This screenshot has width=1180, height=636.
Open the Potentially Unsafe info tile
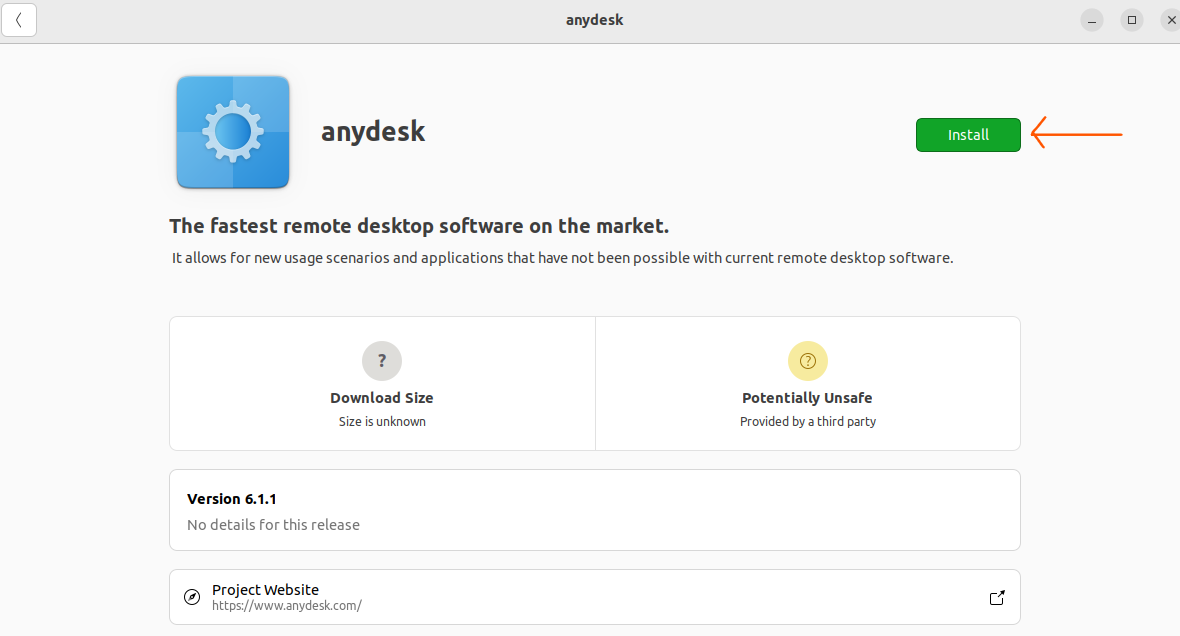pos(807,383)
